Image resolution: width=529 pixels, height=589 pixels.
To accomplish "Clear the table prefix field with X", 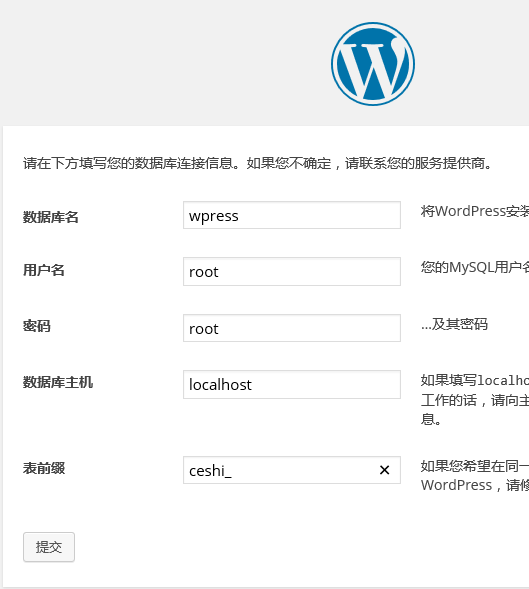I will (384, 470).
